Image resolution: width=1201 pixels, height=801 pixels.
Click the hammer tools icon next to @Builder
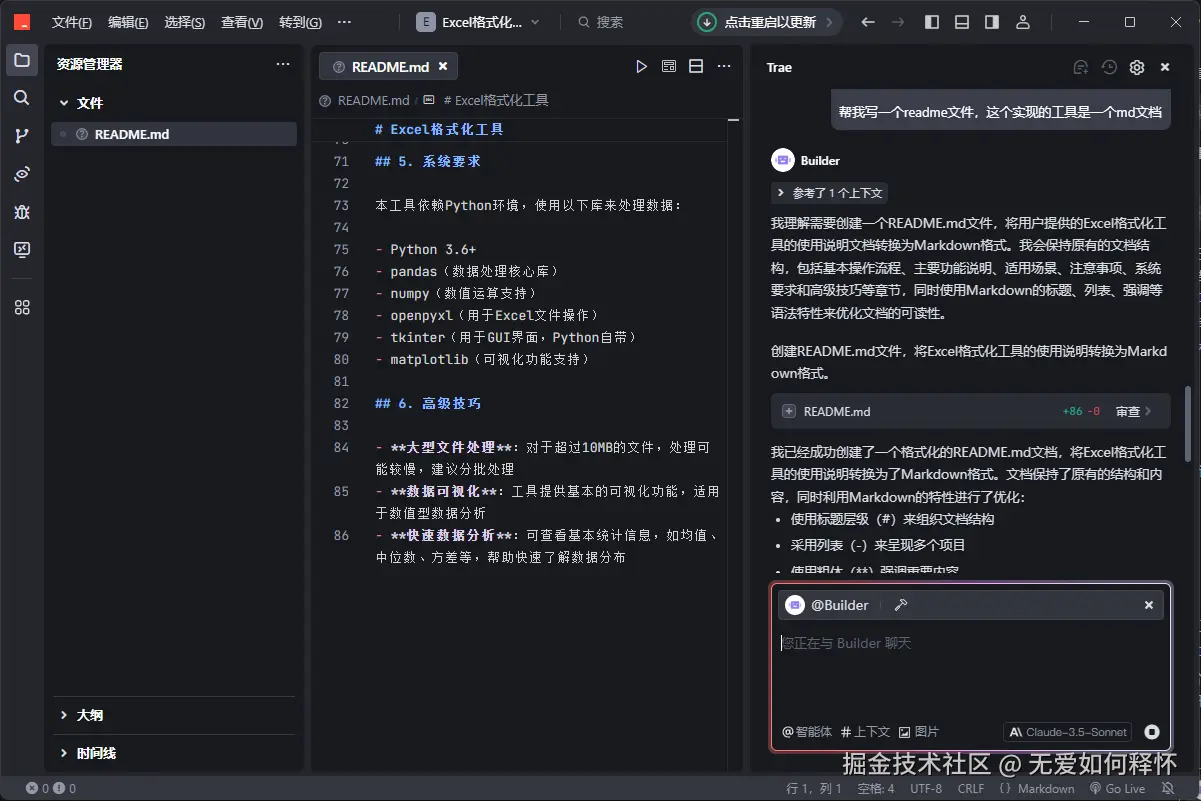[900, 605]
